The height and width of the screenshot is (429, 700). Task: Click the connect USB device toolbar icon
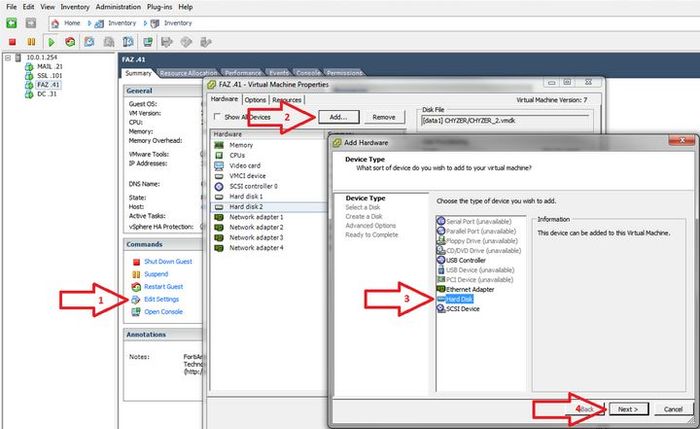(x=205, y=42)
